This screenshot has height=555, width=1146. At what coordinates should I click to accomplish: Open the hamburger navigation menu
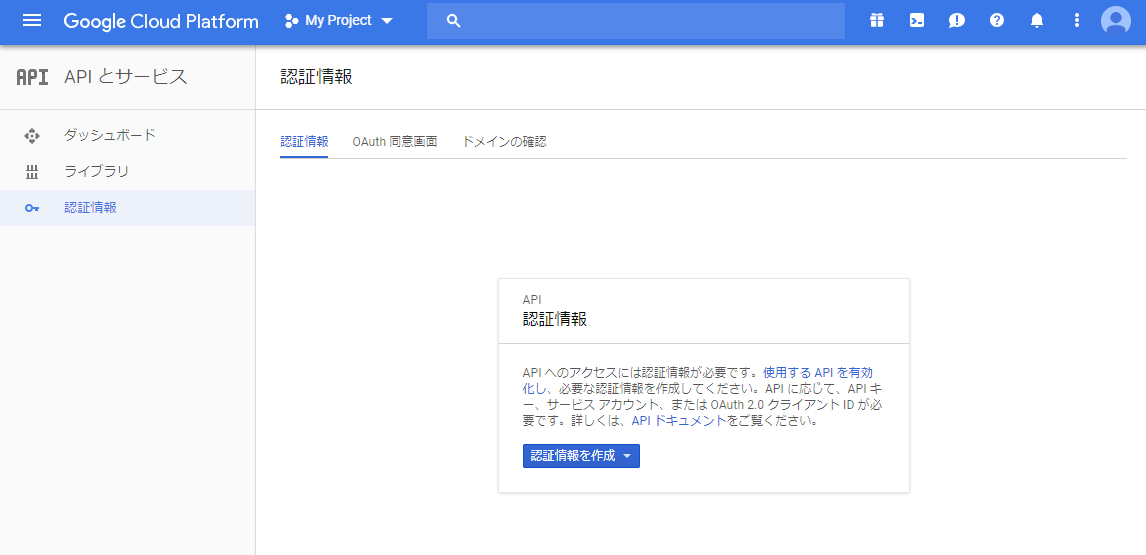32,20
